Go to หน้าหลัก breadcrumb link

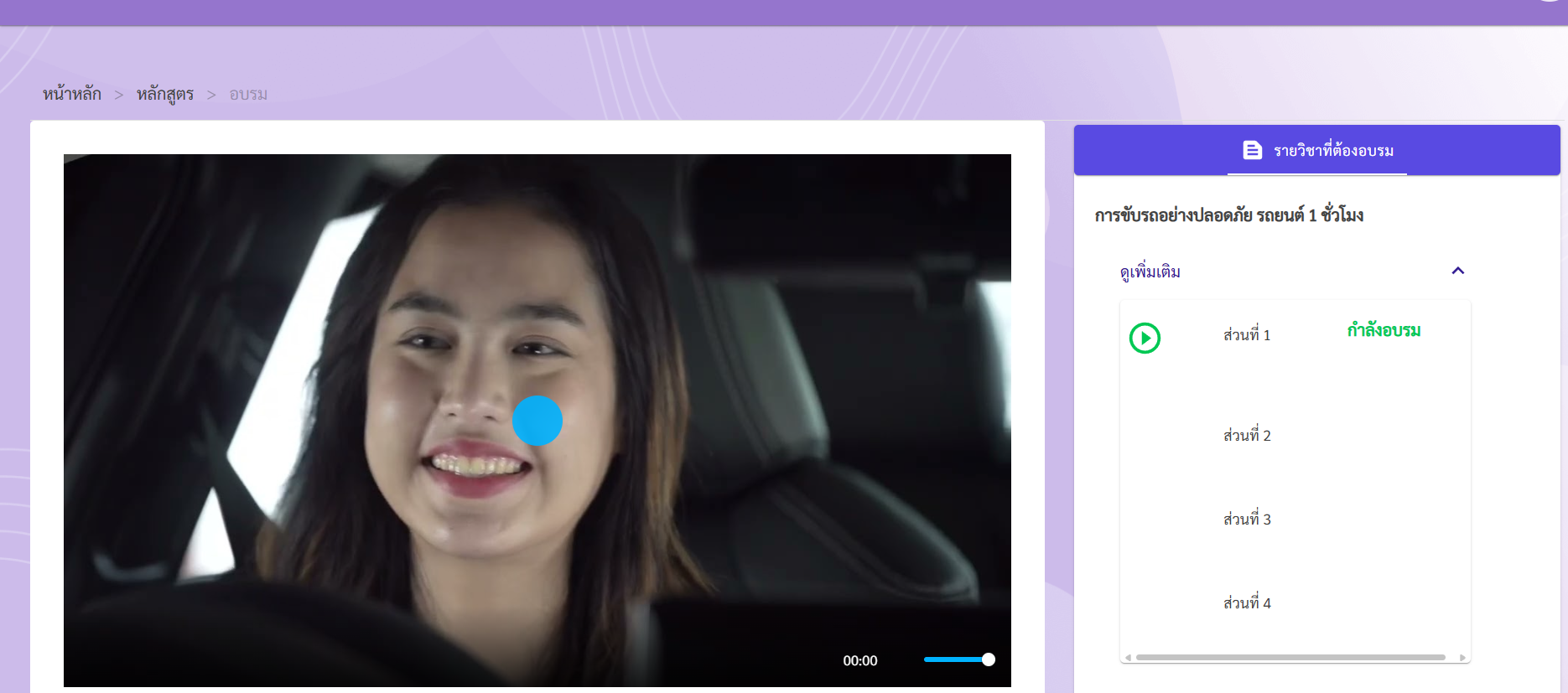pos(72,94)
